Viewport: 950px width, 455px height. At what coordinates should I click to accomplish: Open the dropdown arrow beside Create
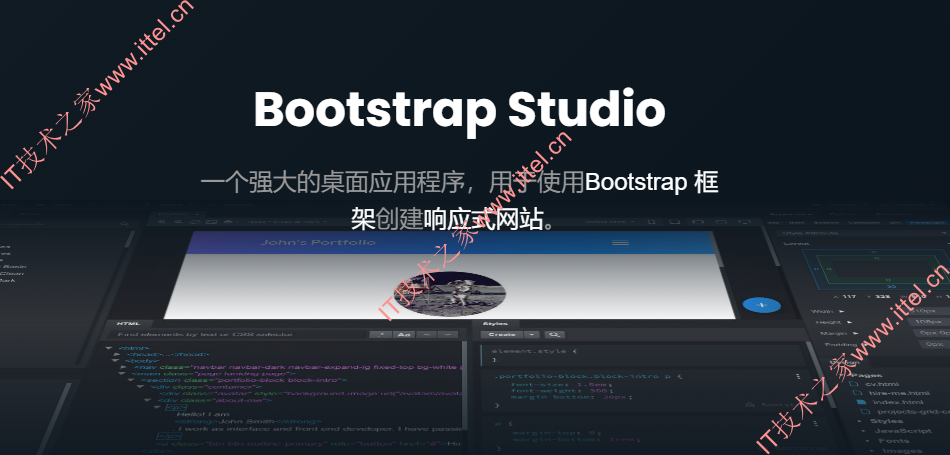[531, 334]
